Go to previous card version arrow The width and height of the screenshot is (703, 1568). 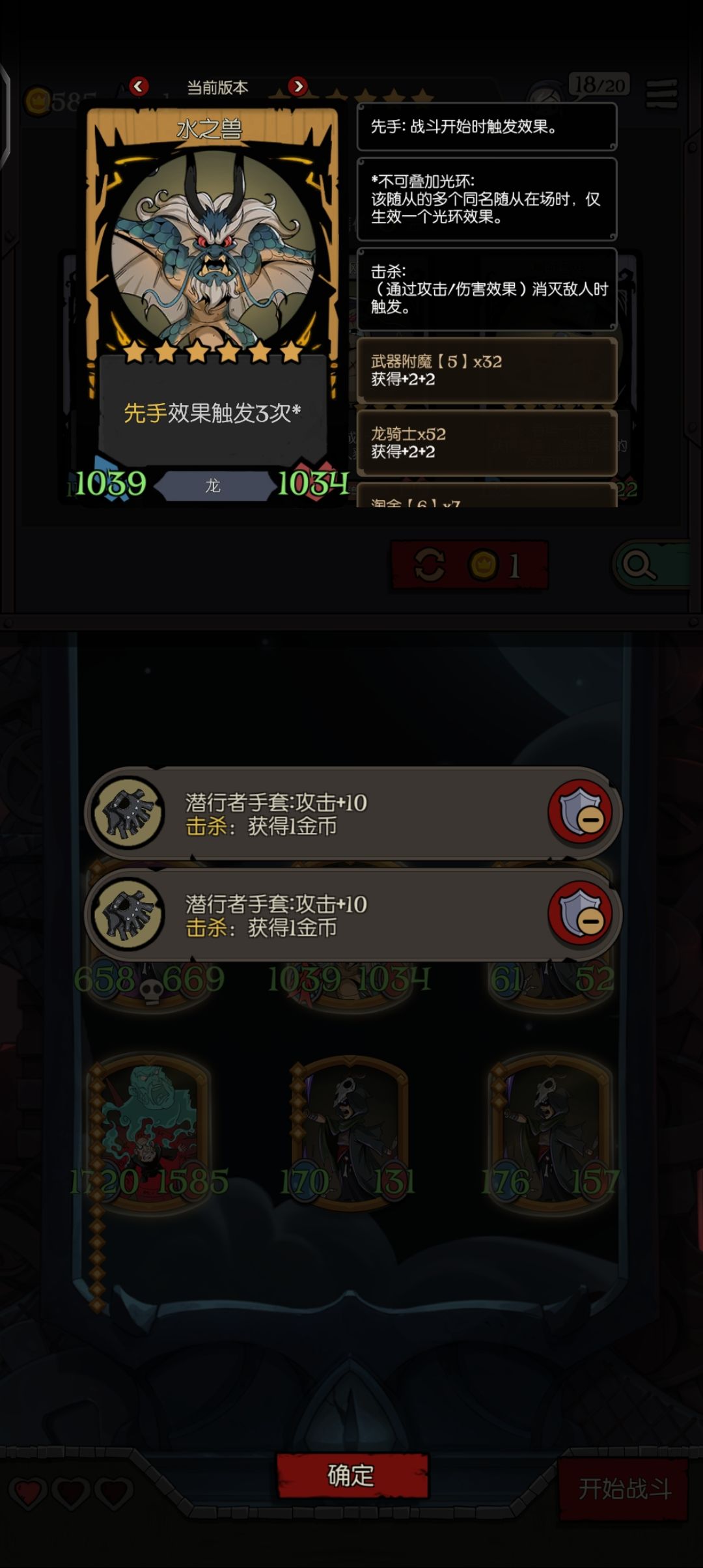pos(139,86)
